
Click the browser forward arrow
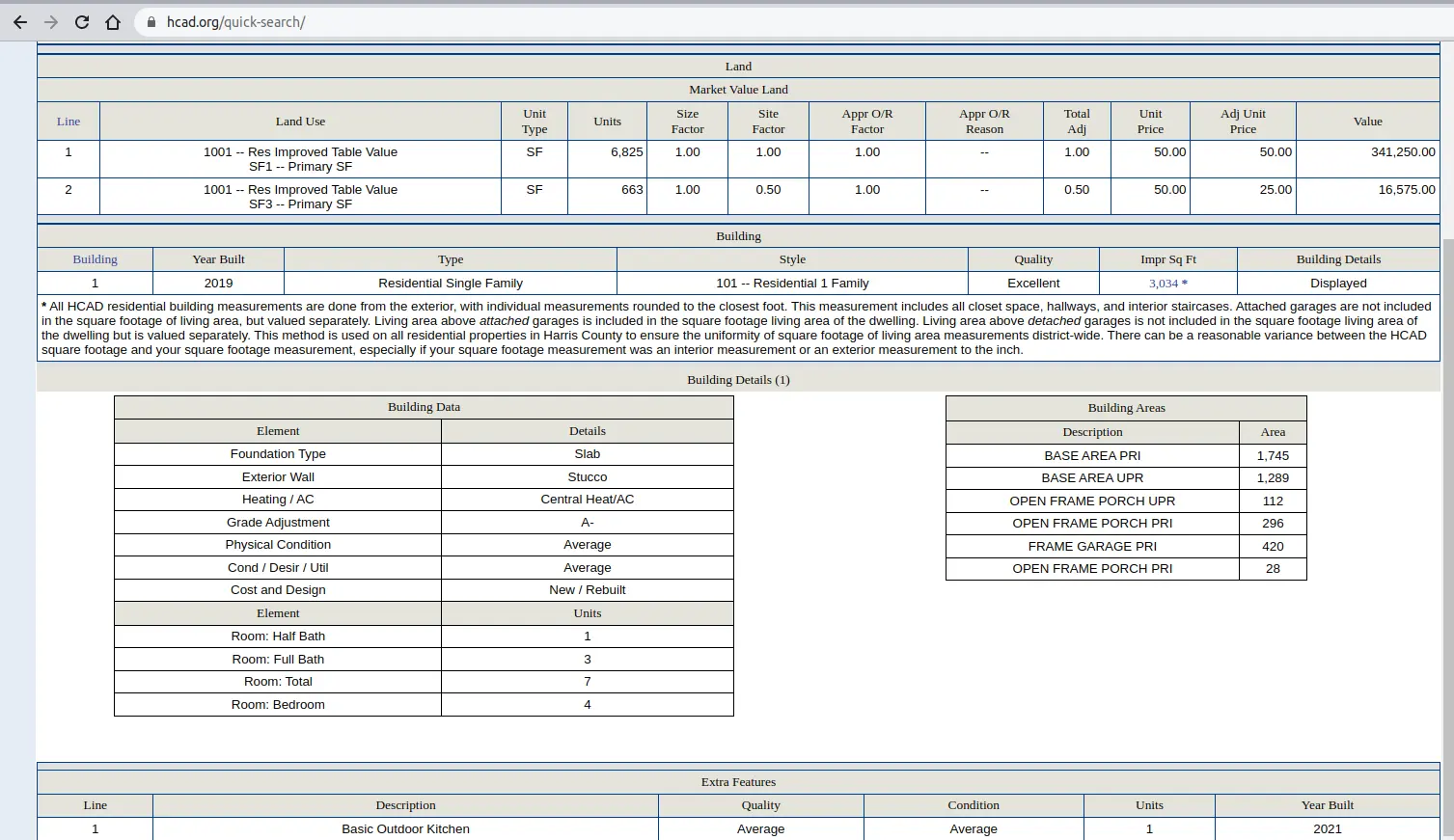pyautogui.click(x=51, y=22)
